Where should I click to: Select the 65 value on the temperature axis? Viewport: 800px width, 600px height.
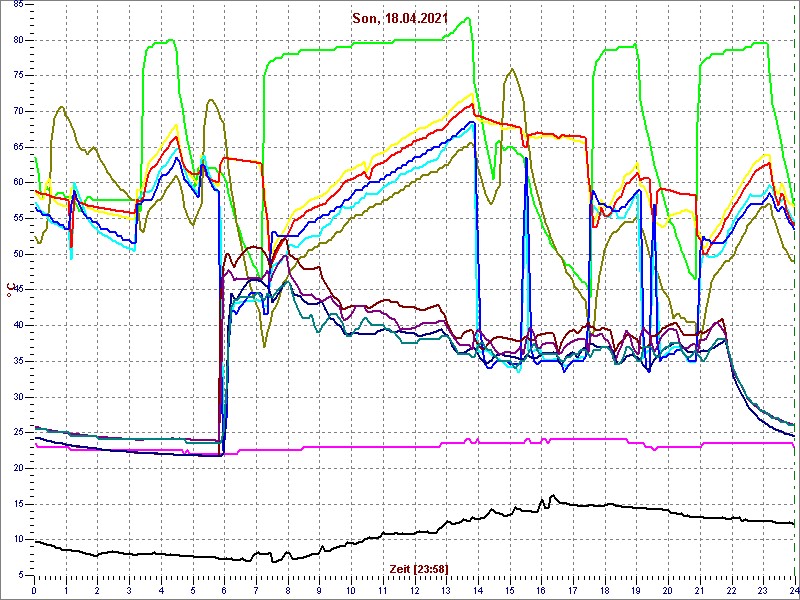point(19,147)
